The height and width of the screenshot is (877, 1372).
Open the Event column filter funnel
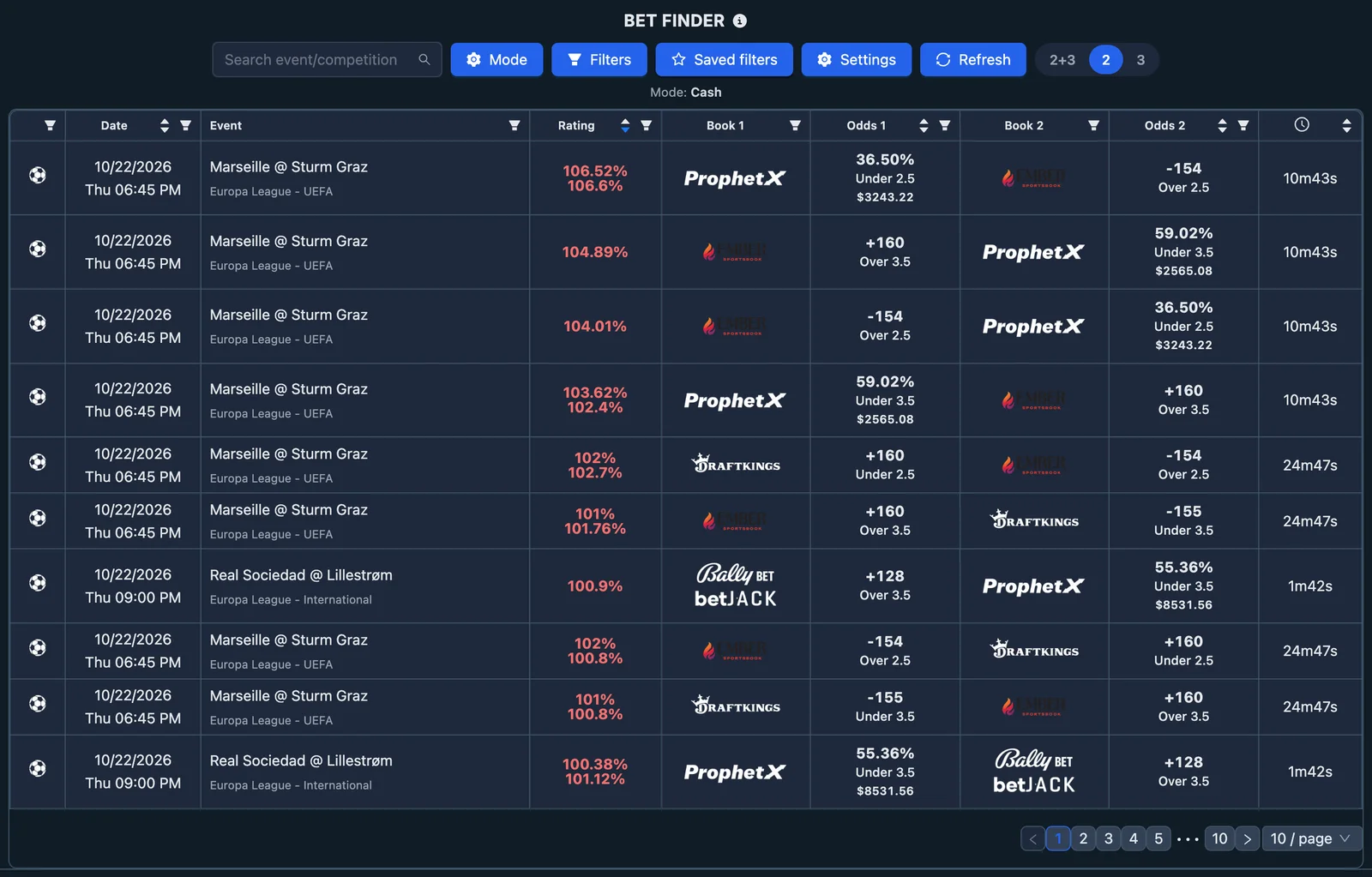pos(514,125)
